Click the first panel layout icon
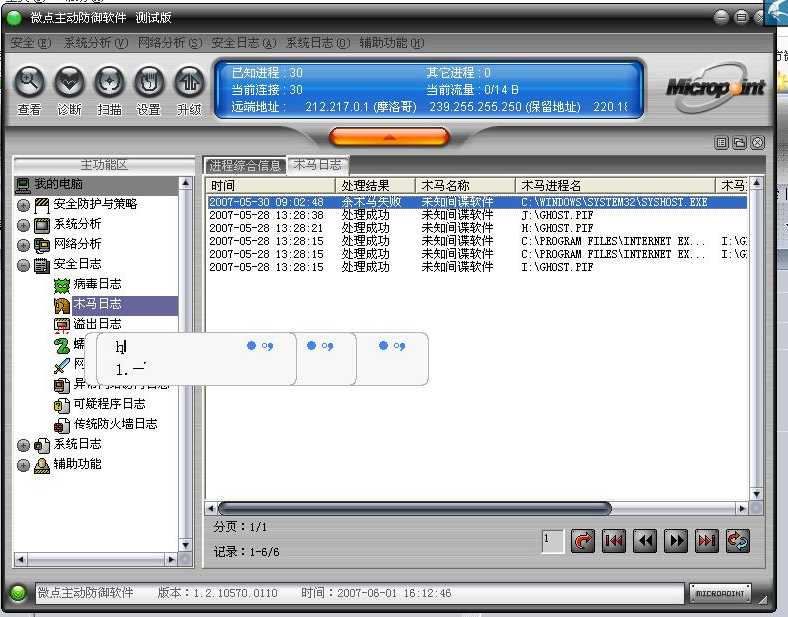 pos(721,143)
